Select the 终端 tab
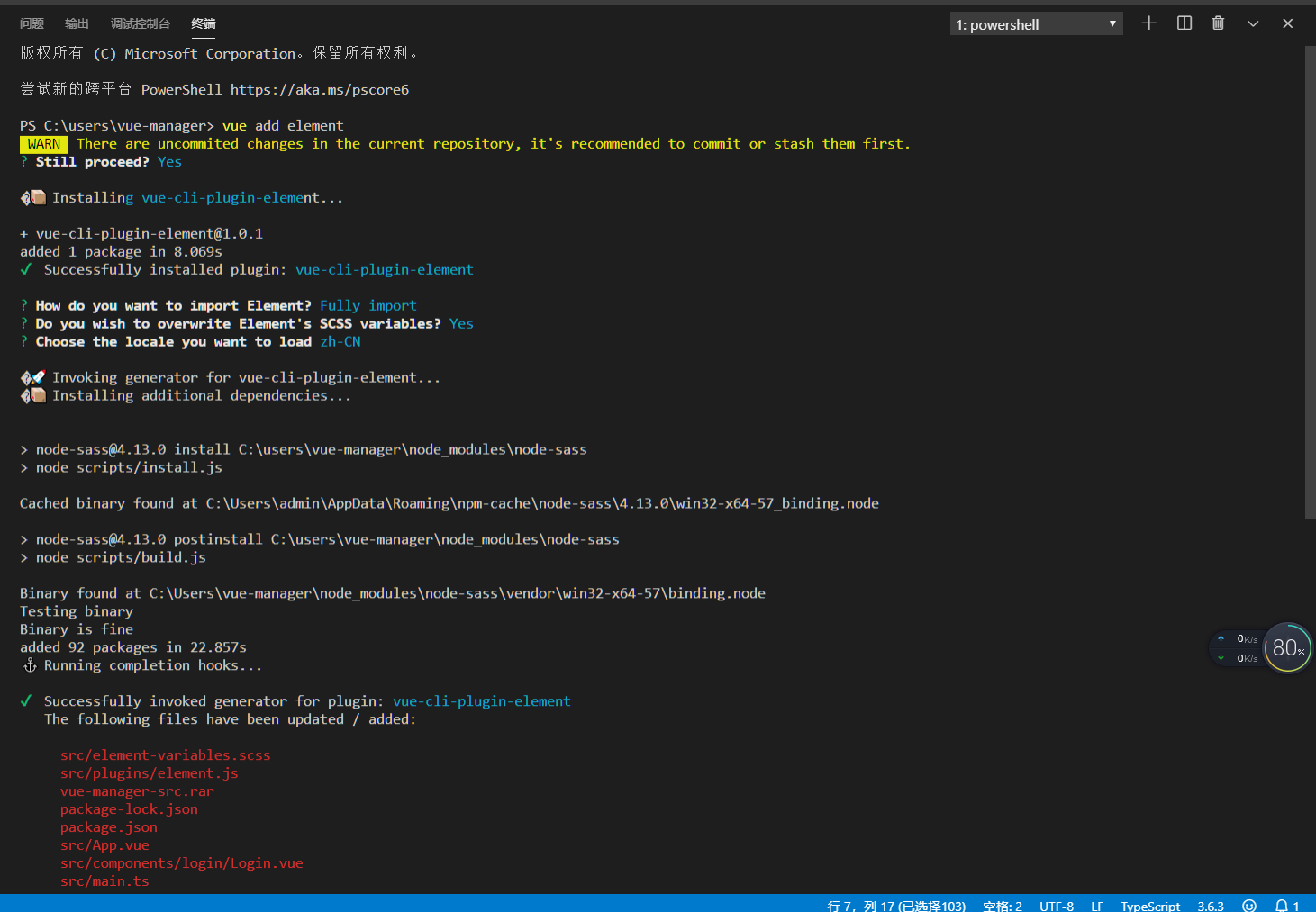Screen dimensions: 1316x912 (204, 23)
